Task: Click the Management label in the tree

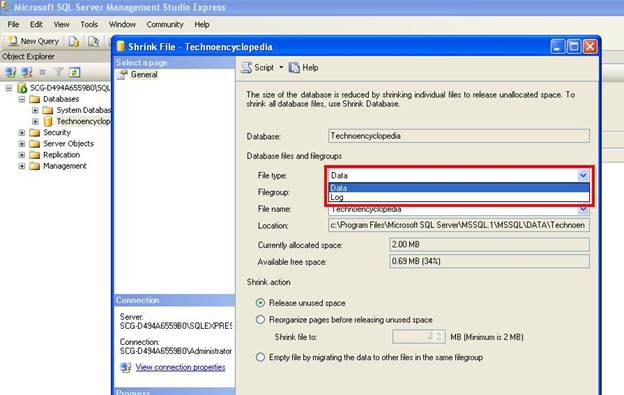Action: [x=65, y=166]
